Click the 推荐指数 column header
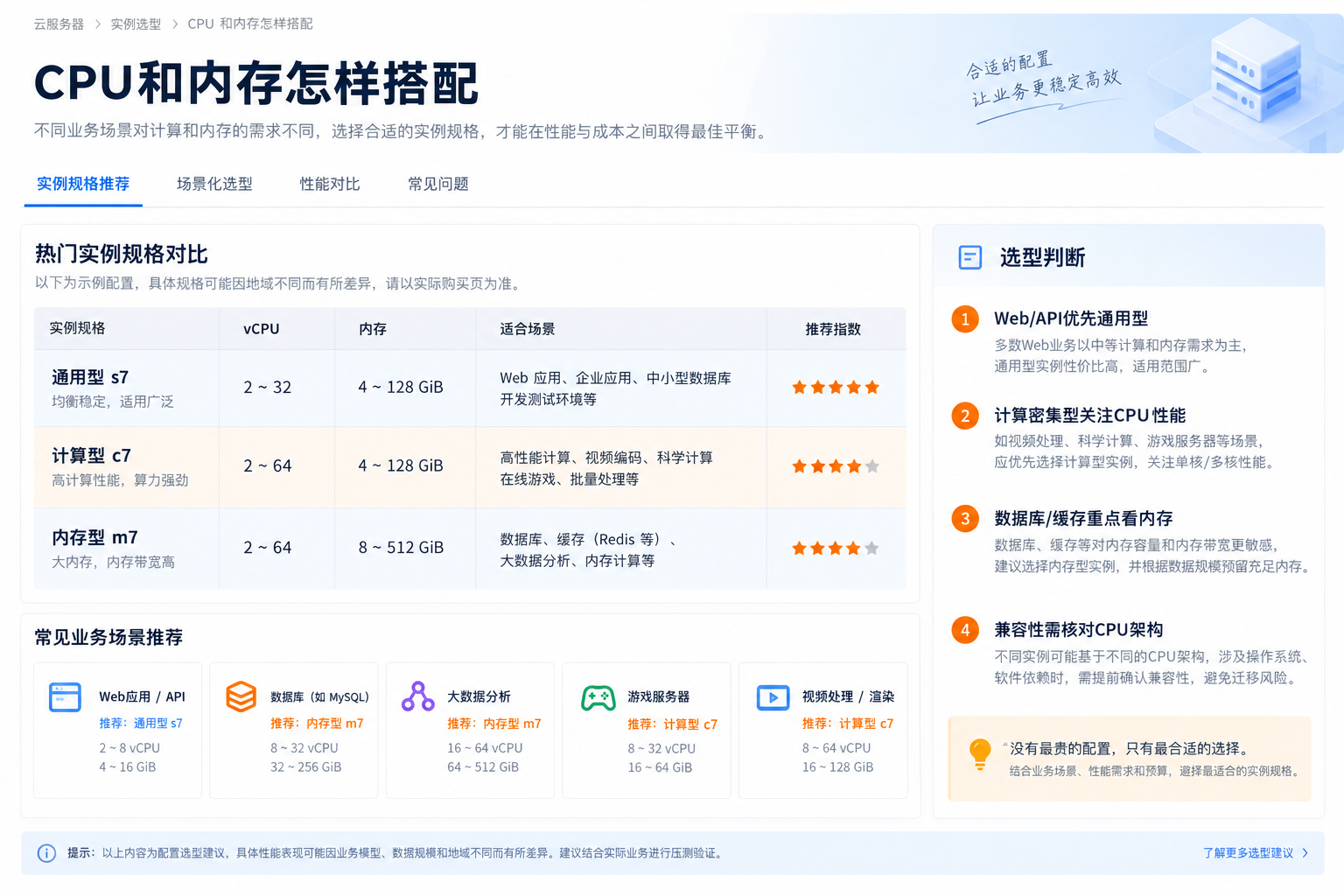The height and width of the screenshot is (896, 1344). pyautogui.click(x=833, y=329)
